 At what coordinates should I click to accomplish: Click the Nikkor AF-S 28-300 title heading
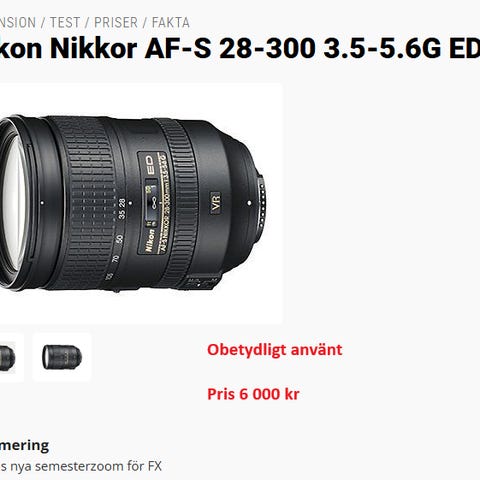(x=240, y=48)
